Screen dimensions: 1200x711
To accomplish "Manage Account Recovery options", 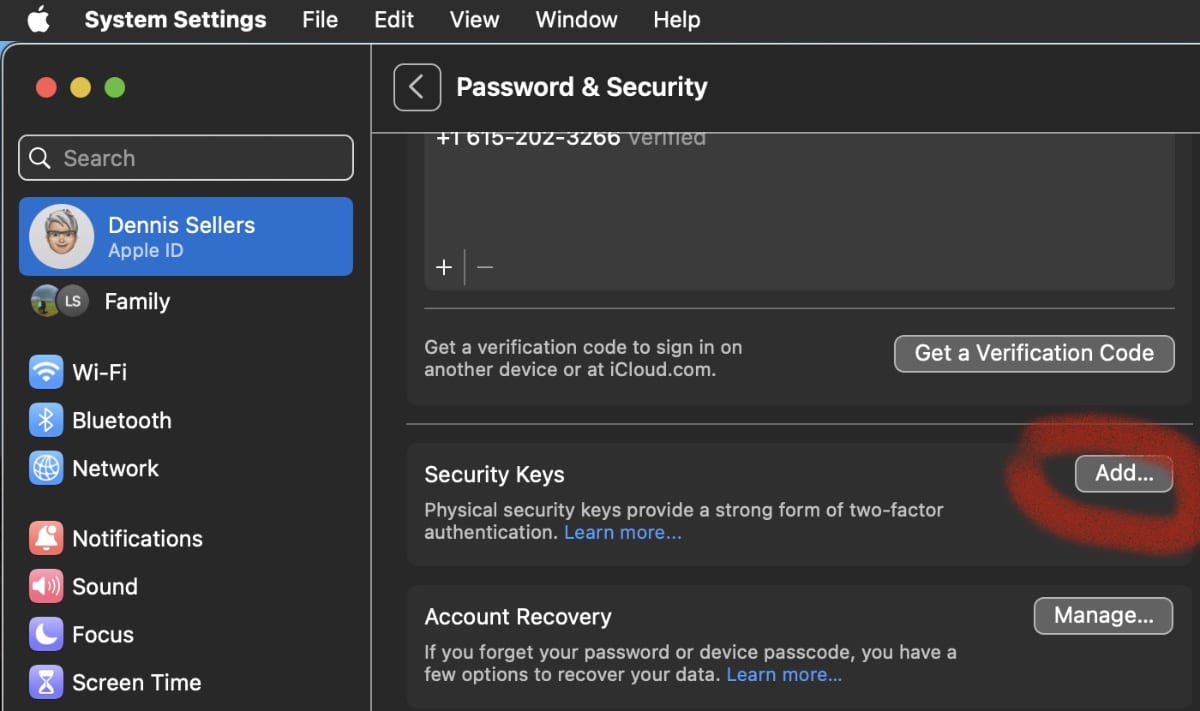I will pyautogui.click(x=1103, y=616).
